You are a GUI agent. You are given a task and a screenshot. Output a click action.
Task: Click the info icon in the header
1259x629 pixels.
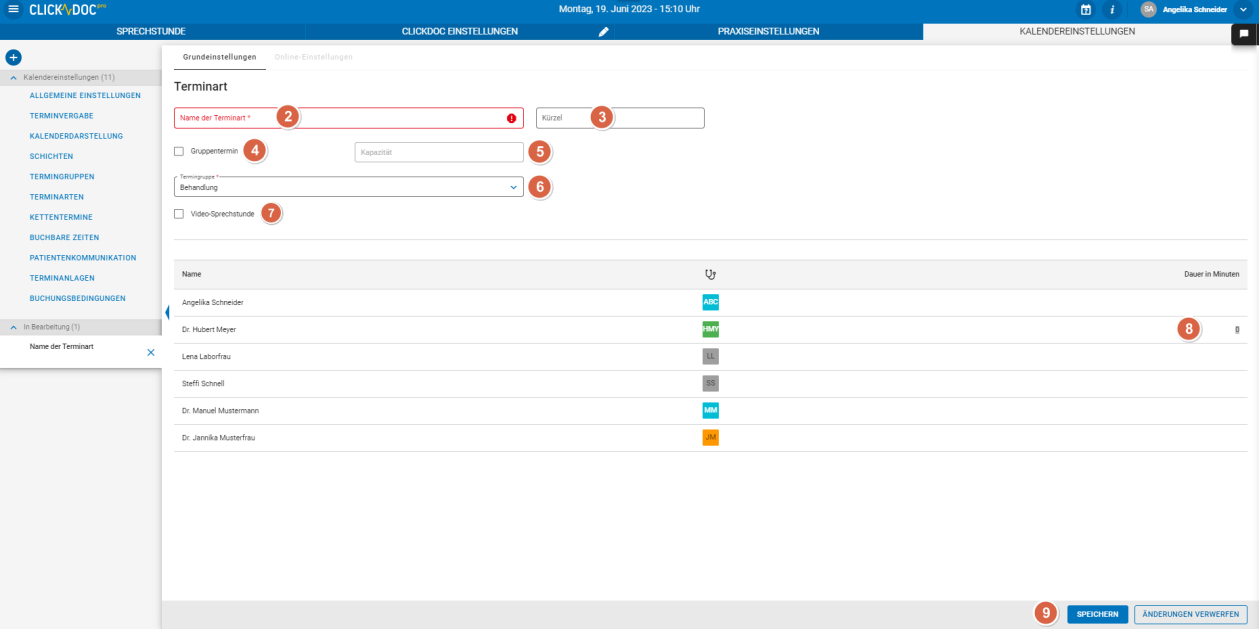click(x=1112, y=9)
